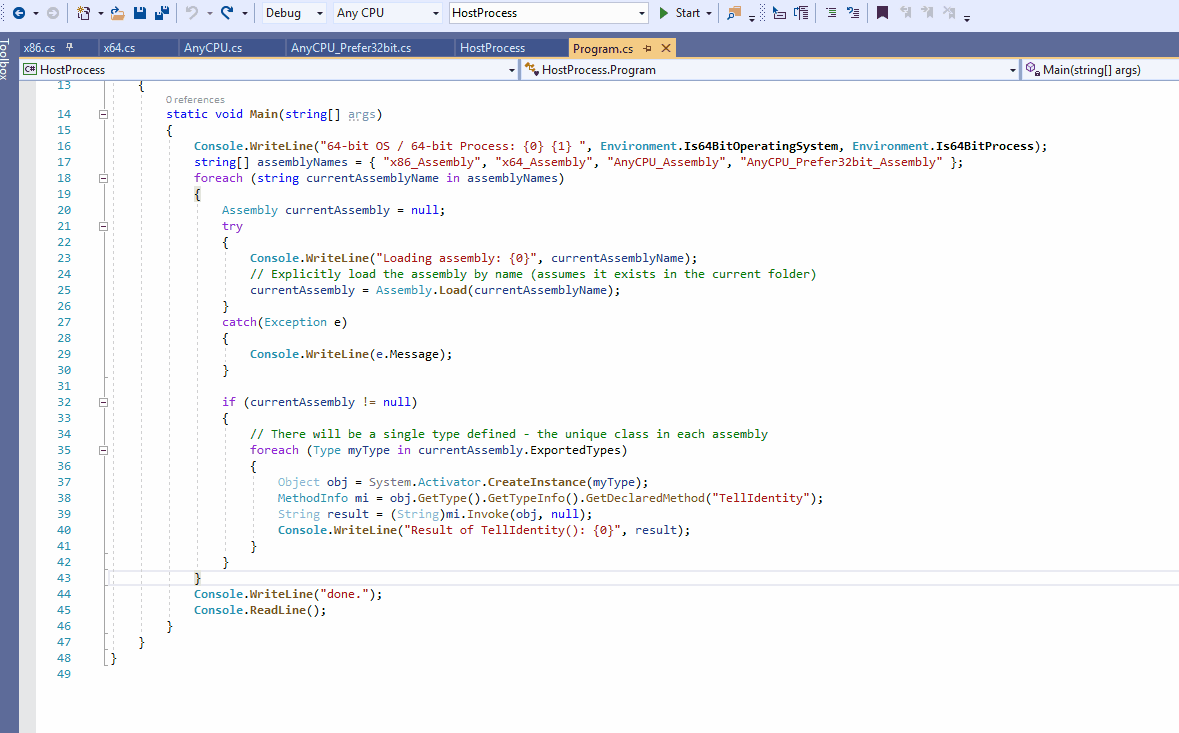Close the Program.cs tab
1179x733 pixels.
666,48
